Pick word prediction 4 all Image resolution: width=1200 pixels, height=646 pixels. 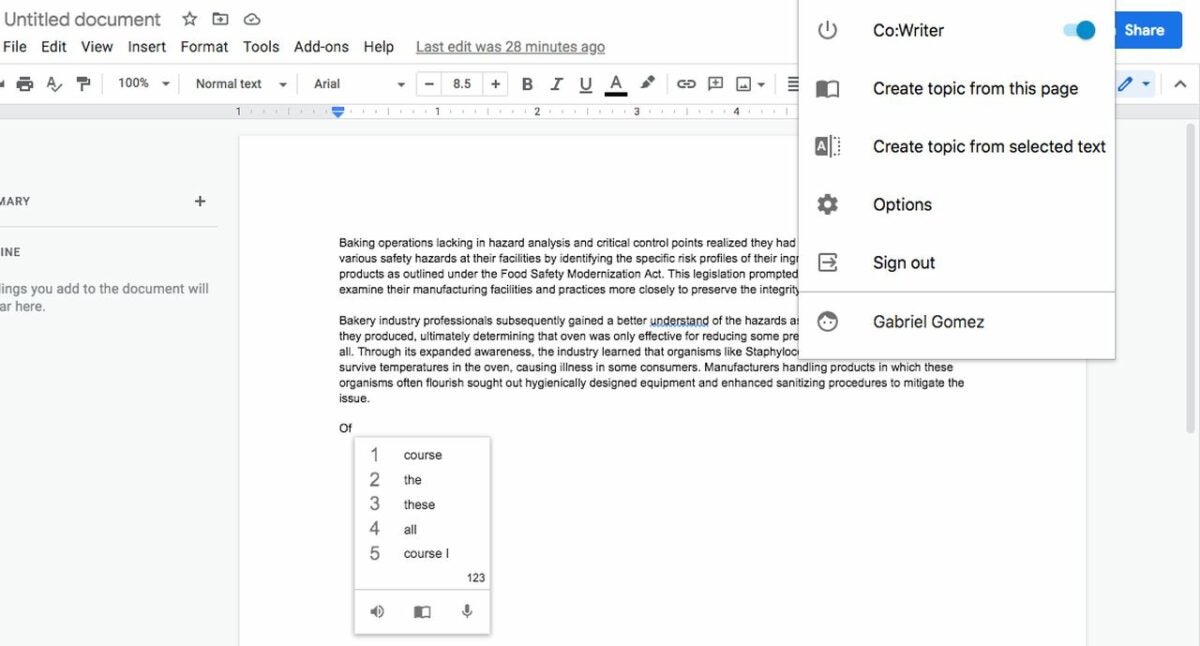pyautogui.click(x=422, y=529)
